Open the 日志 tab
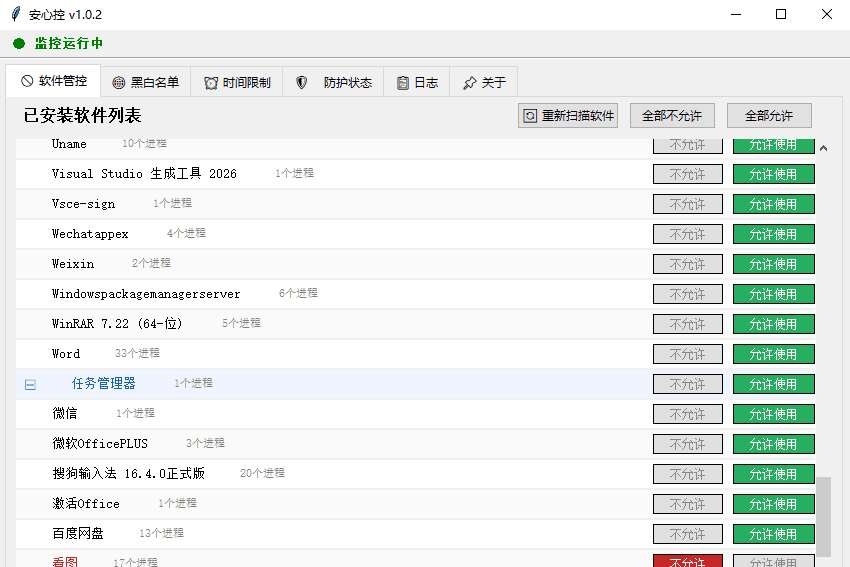850x567 pixels. (x=417, y=82)
